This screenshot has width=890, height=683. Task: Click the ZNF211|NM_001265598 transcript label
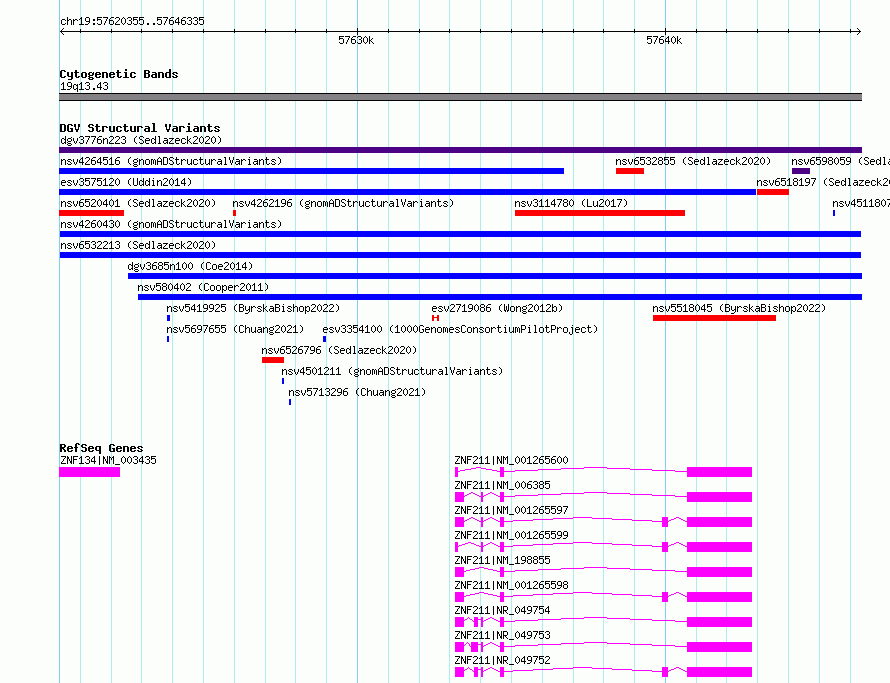(511, 585)
